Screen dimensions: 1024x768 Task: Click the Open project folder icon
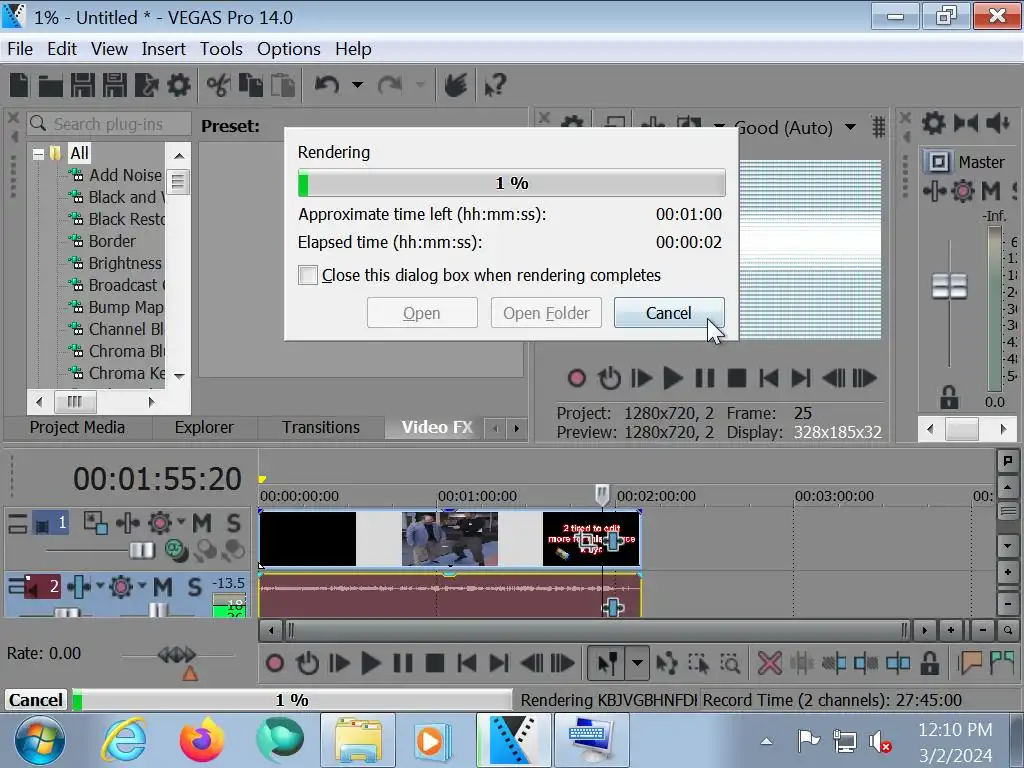(x=50, y=85)
